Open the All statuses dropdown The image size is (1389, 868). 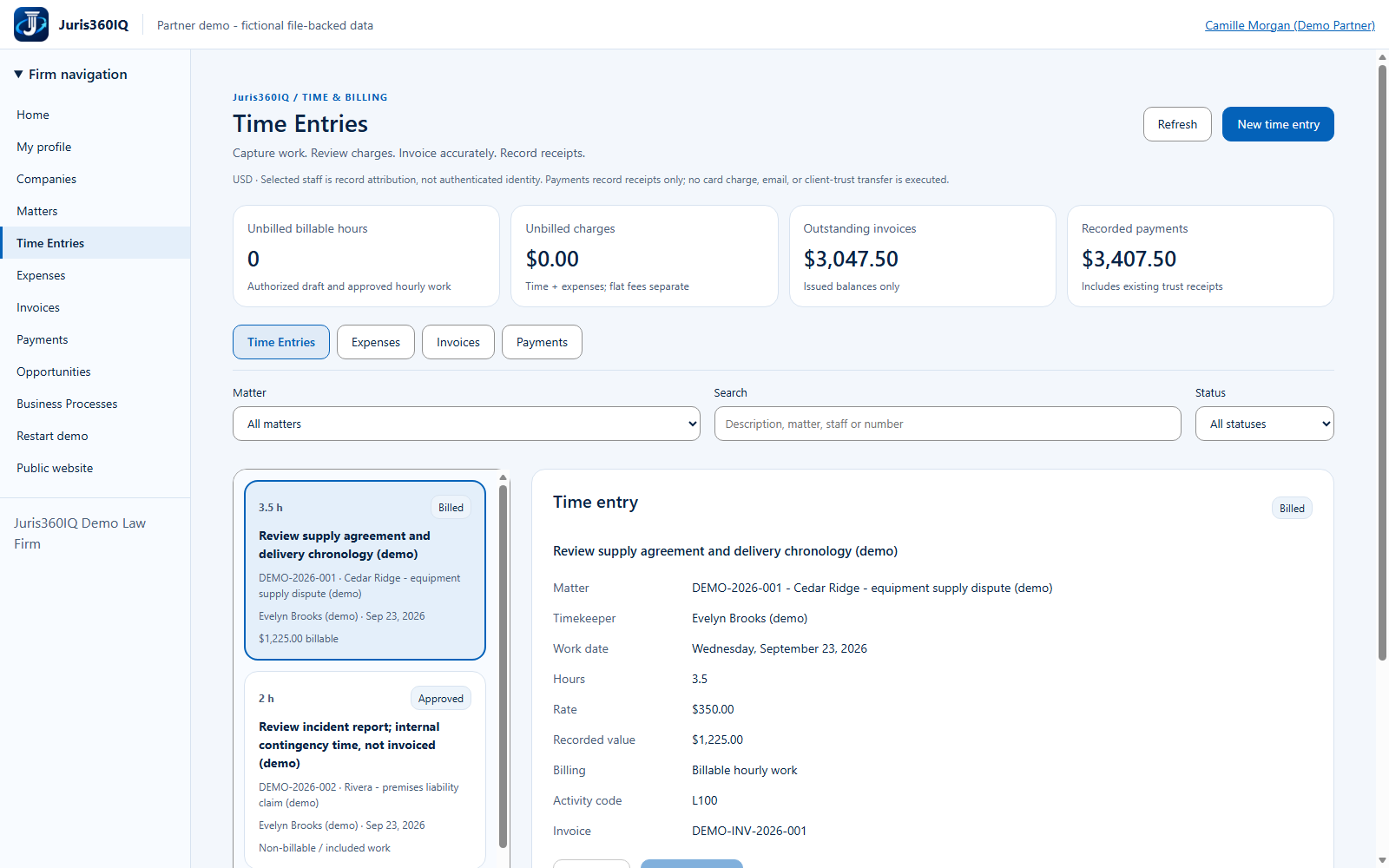click(x=1264, y=424)
